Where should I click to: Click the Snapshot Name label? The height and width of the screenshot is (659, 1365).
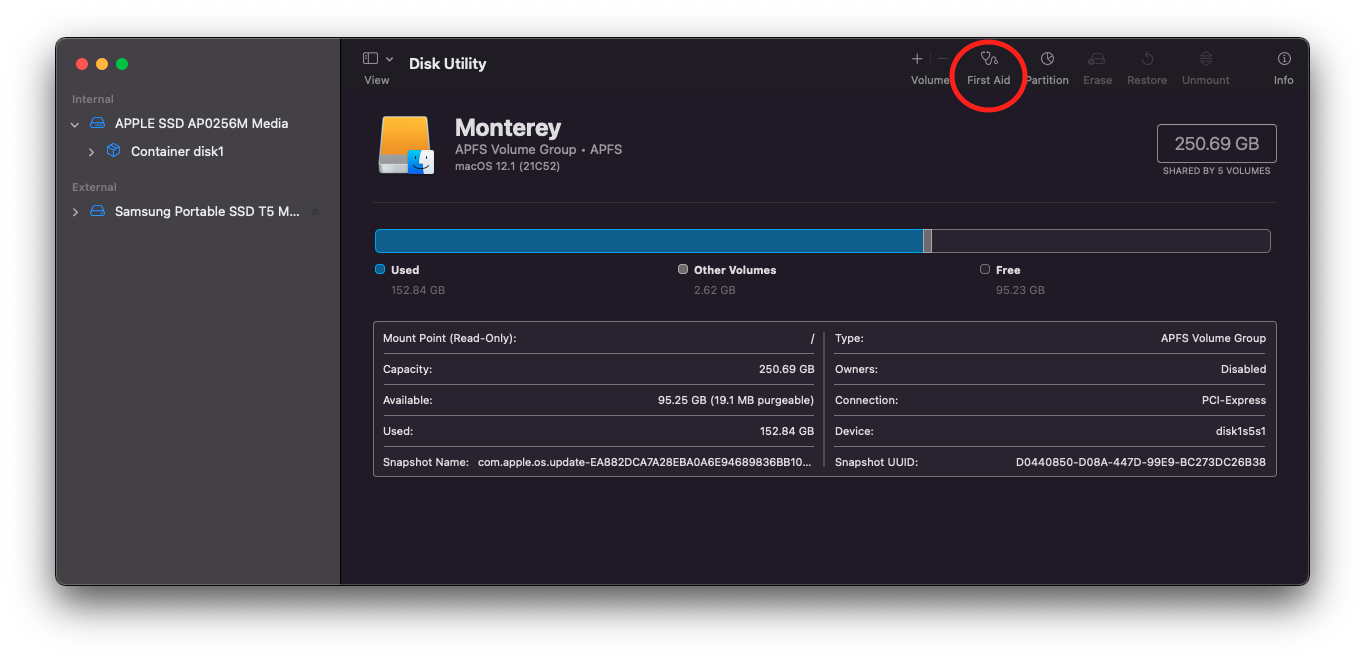point(426,462)
